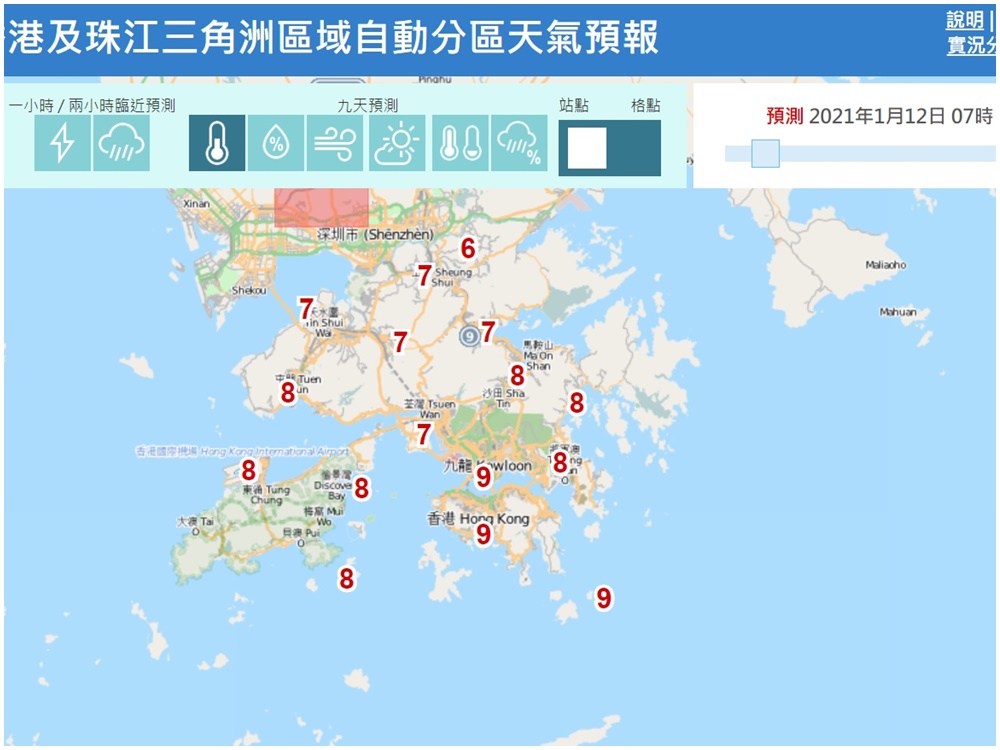Select the rainfall nowcast icon

coord(121,143)
